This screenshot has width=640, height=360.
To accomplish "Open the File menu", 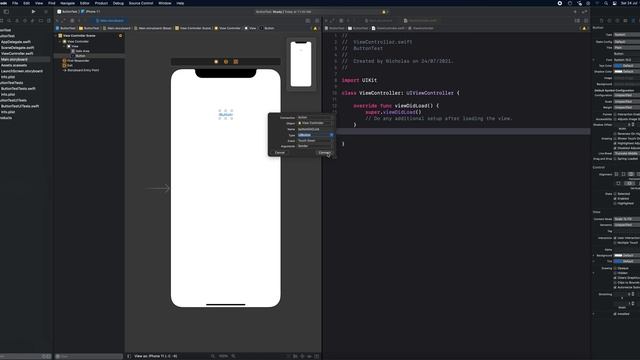I will [x=15, y=3].
